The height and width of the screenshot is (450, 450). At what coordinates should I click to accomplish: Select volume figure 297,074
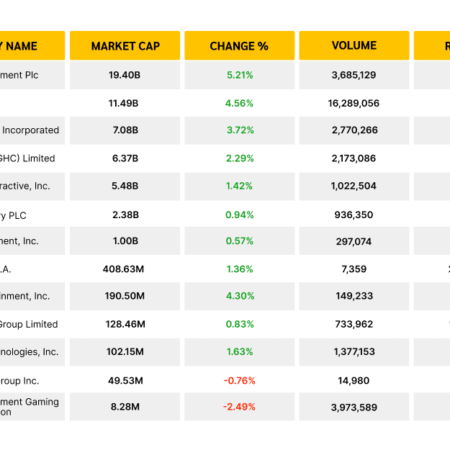click(354, 241)
